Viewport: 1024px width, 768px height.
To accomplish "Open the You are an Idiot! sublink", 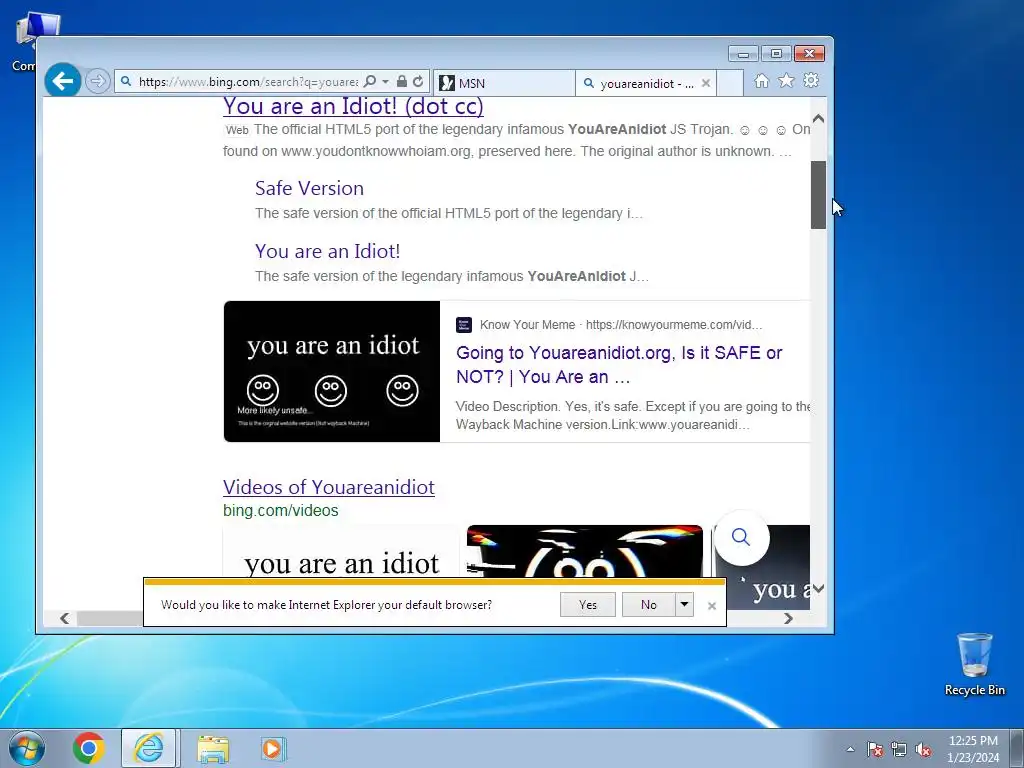I will (x=328, y=251).
